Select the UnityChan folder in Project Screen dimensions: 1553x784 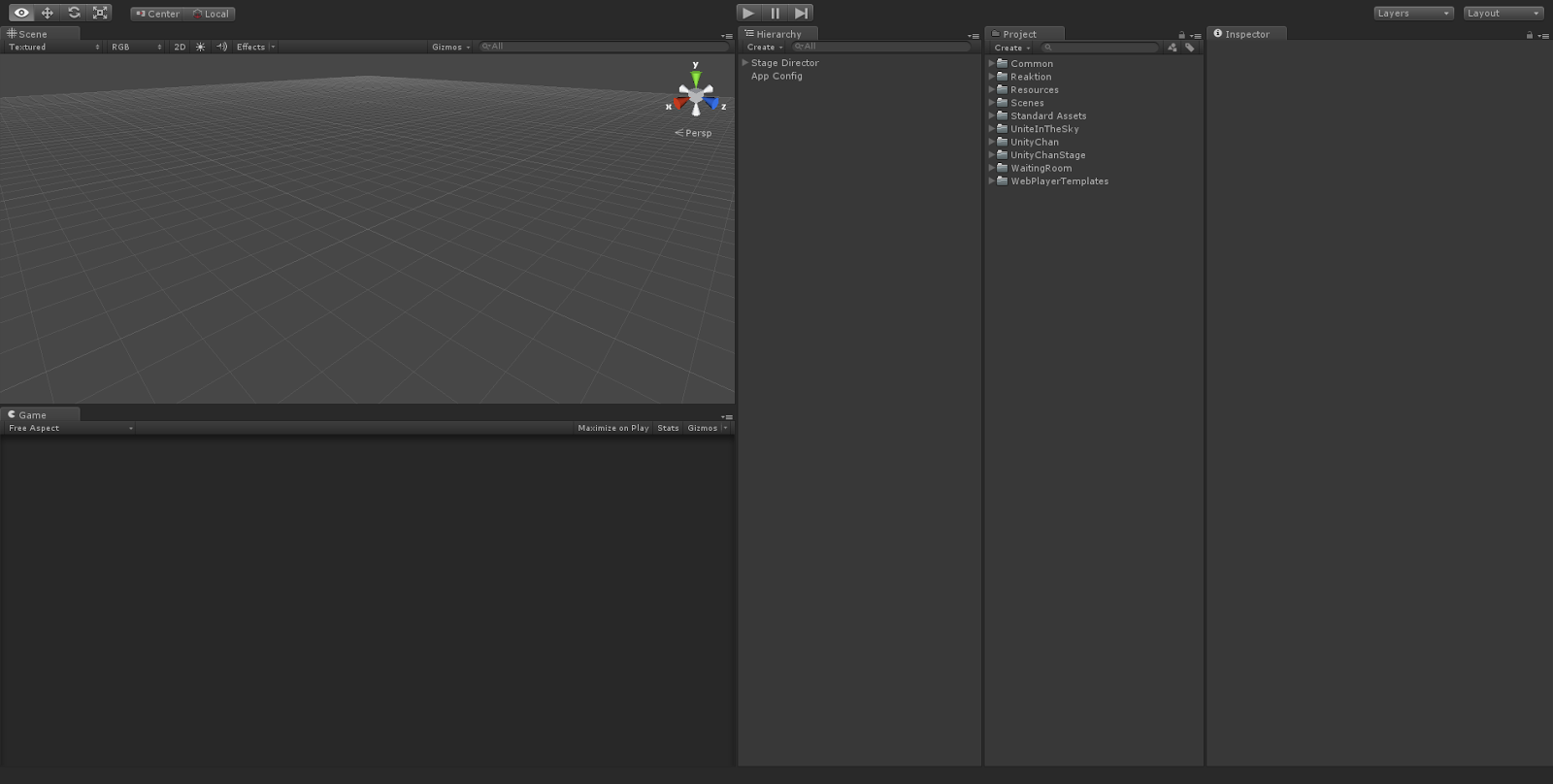pyautogui.click(x=1034, y=142)
